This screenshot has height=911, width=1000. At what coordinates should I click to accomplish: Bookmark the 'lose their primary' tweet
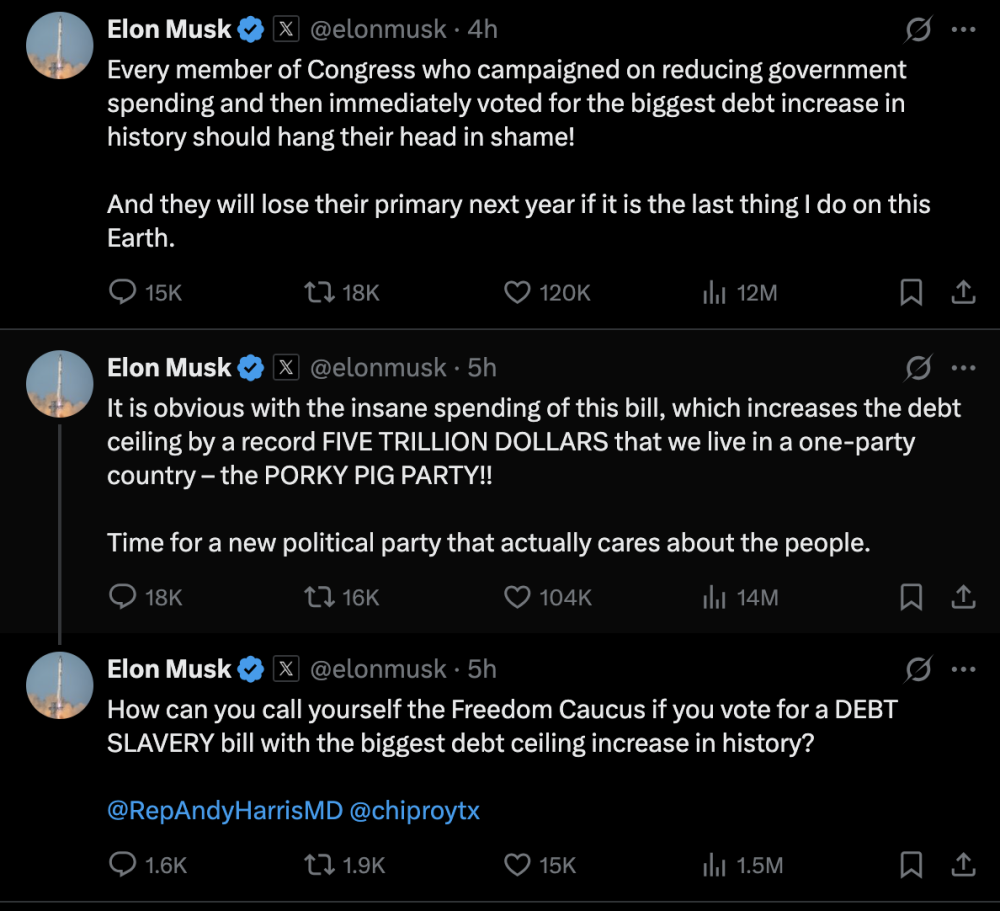[x=911, y=293]
